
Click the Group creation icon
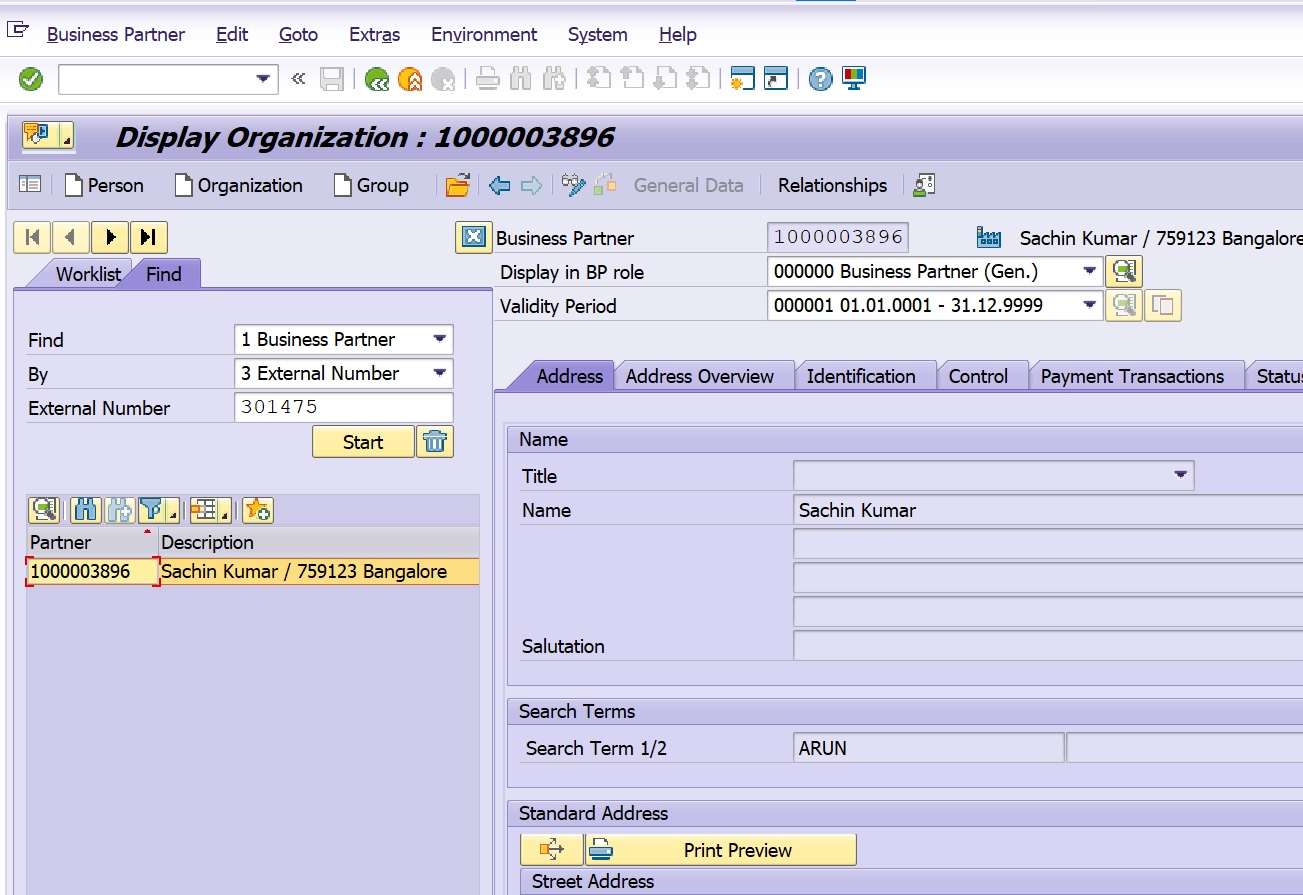(371, 185)
